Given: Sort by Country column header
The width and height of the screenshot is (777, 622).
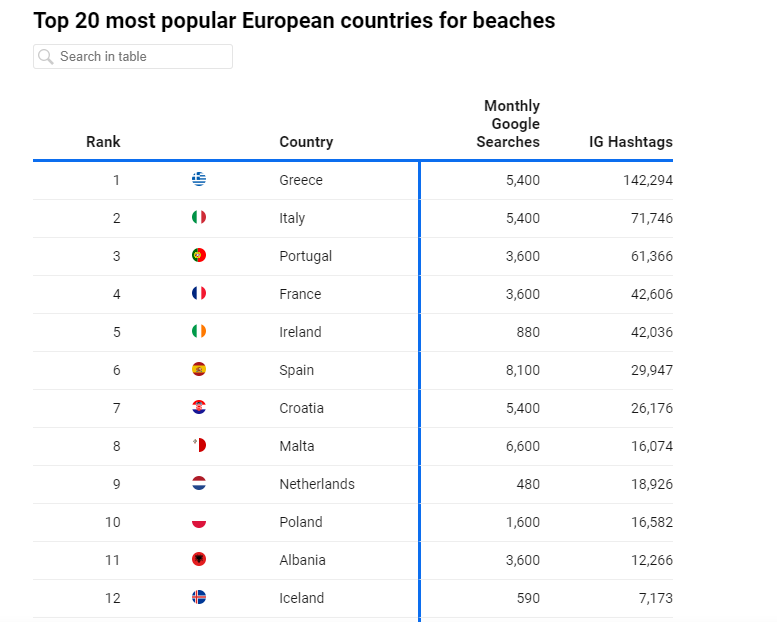Looking at the screenshot, I should click(x=306, y=142).
